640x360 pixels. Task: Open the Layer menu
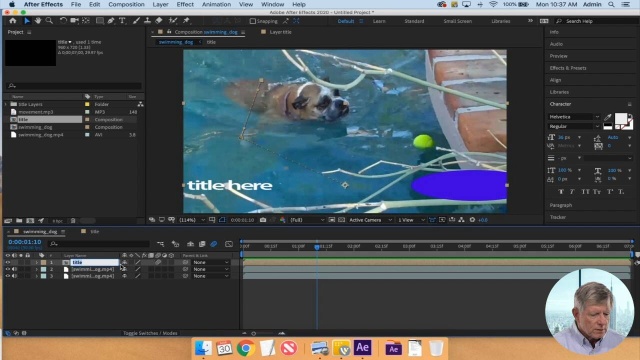pyautogui.click(x=160, y=4)
